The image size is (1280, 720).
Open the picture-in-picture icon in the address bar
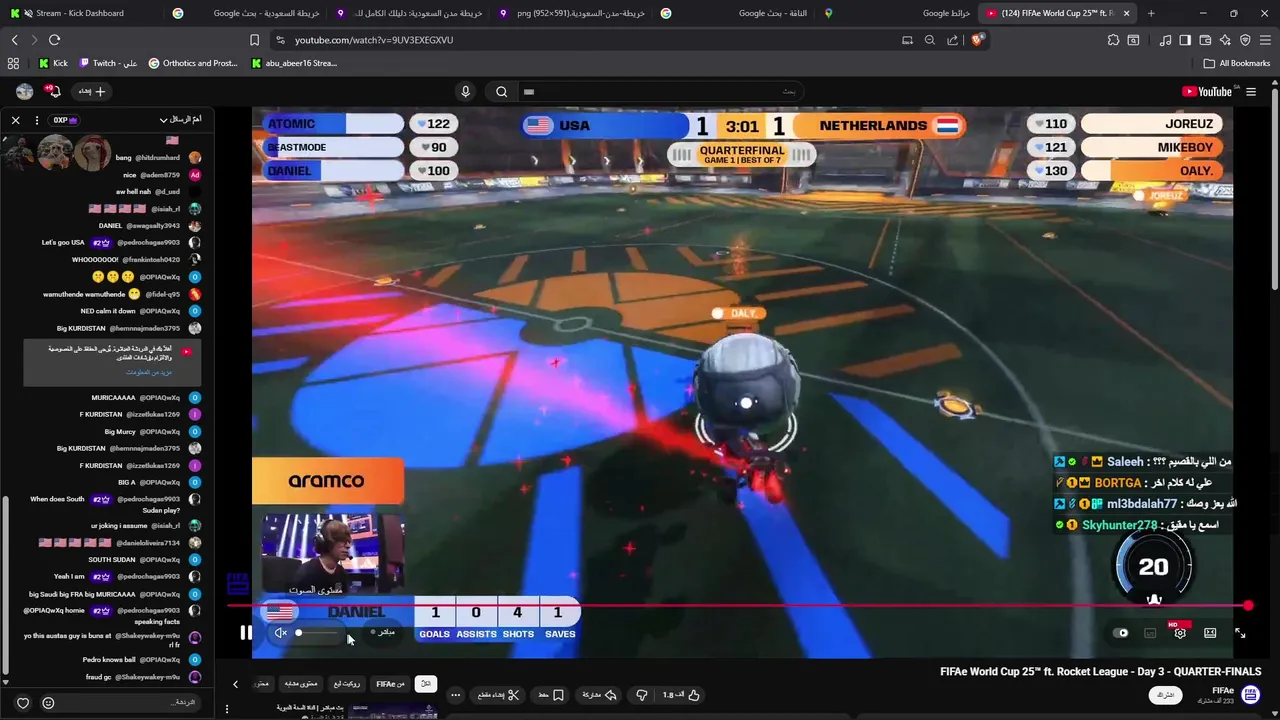[x=907, y=40]
